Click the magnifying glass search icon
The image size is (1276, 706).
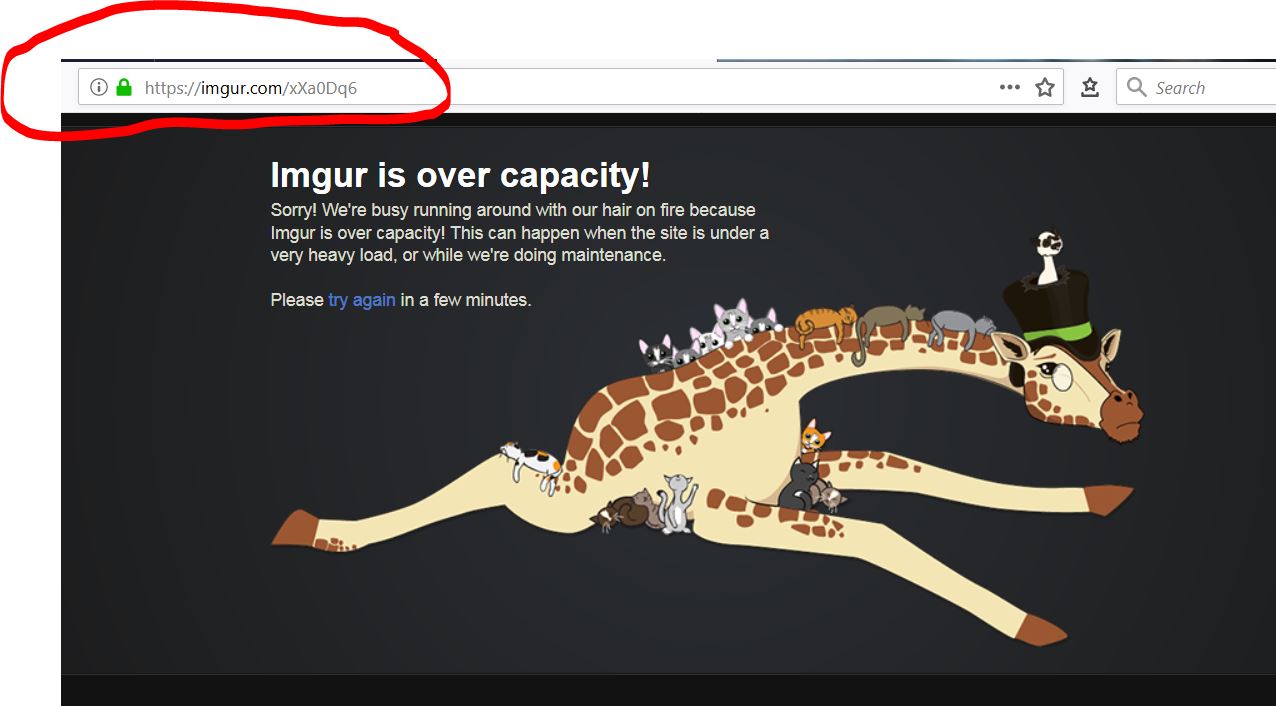[x=1136, y=87]
